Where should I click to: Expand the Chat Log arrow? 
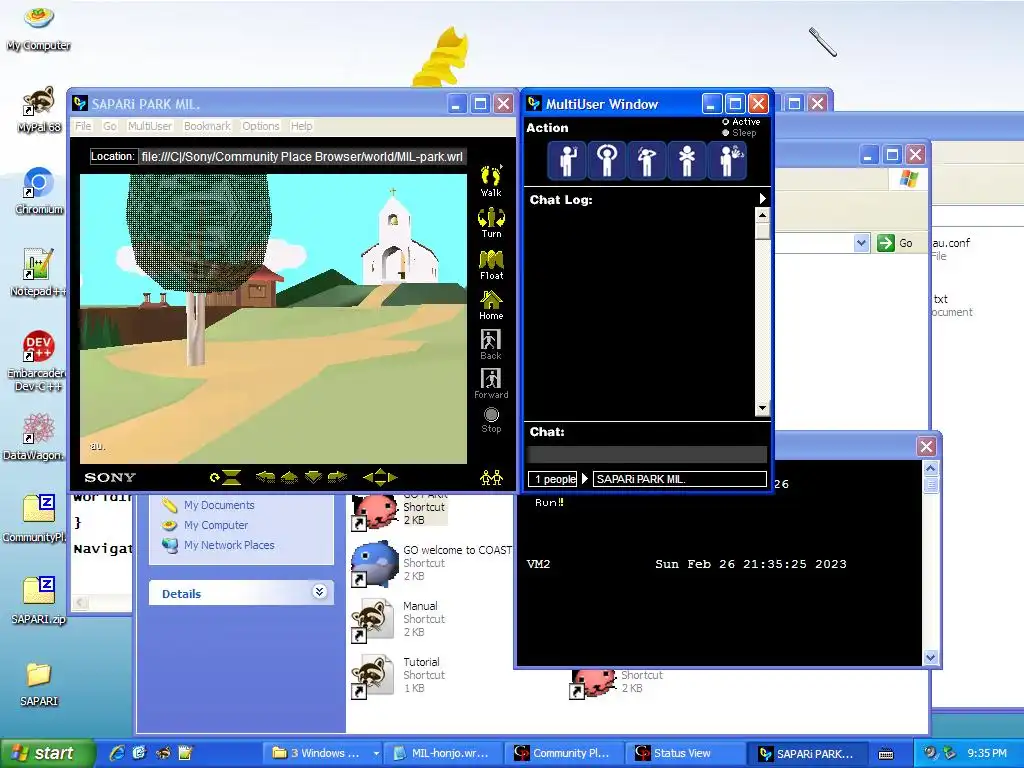point(762,199)
